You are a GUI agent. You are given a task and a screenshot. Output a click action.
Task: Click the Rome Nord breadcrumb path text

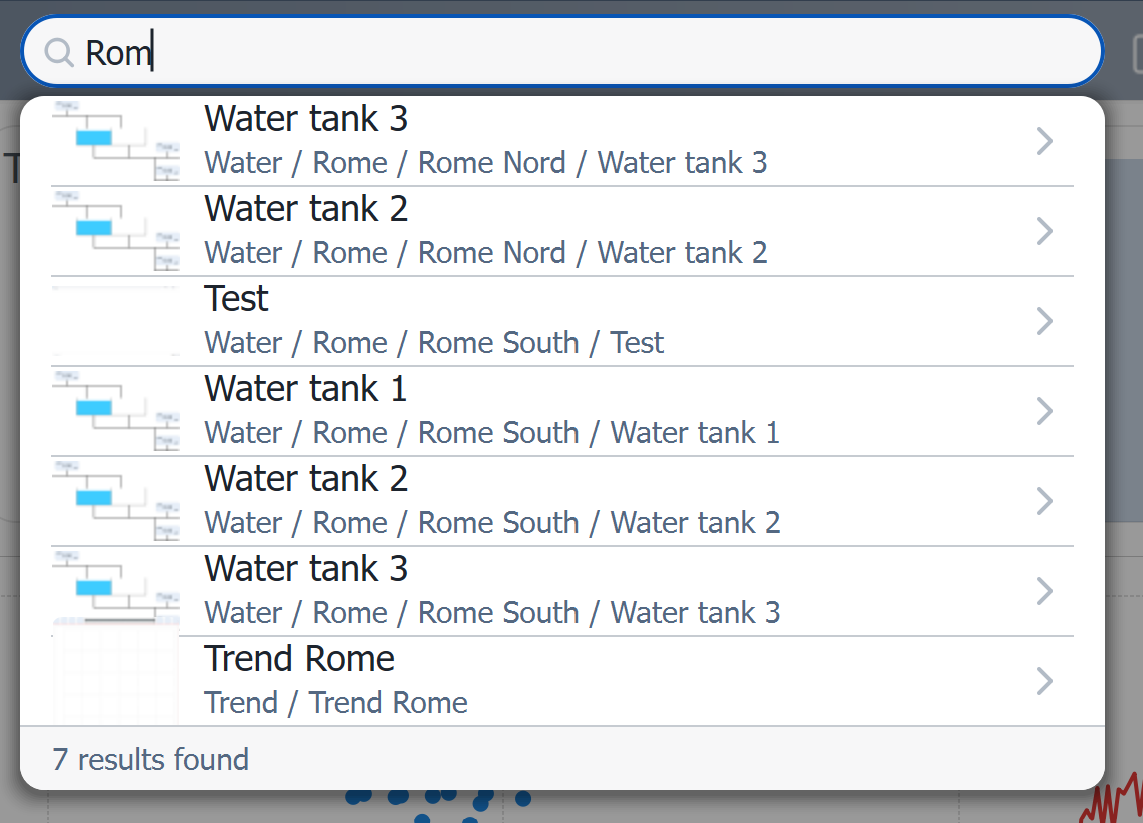pos(492,162)
